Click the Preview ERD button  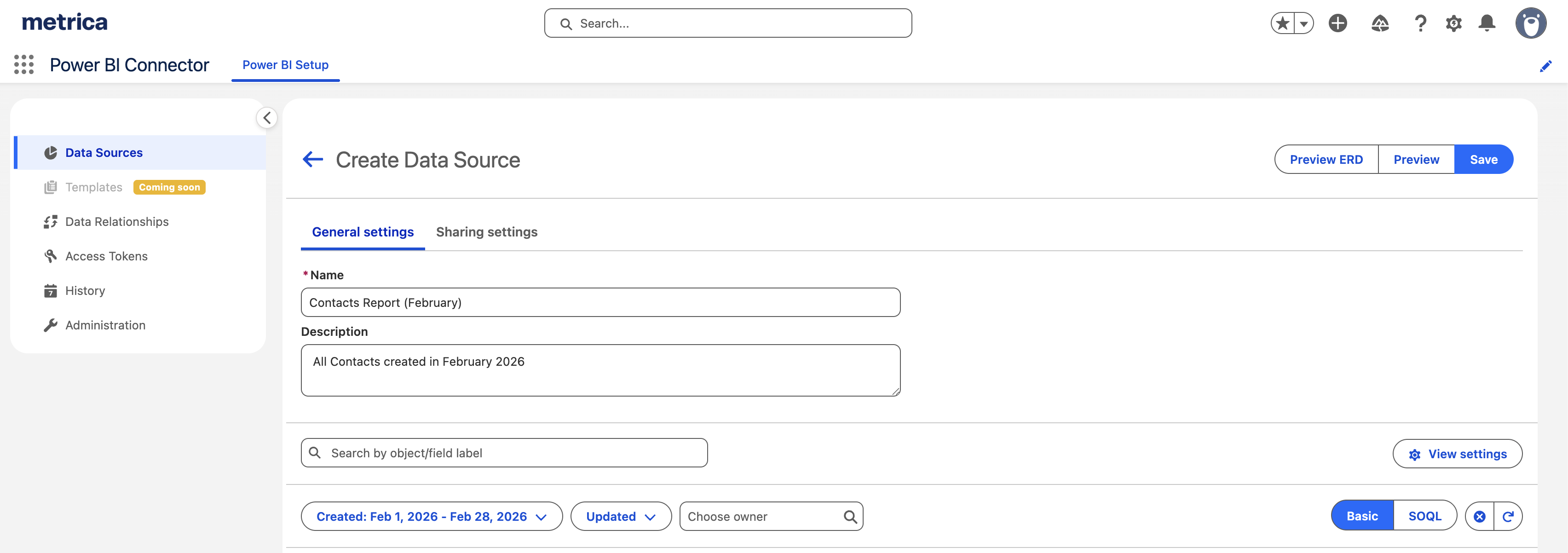pos(1326,159)
